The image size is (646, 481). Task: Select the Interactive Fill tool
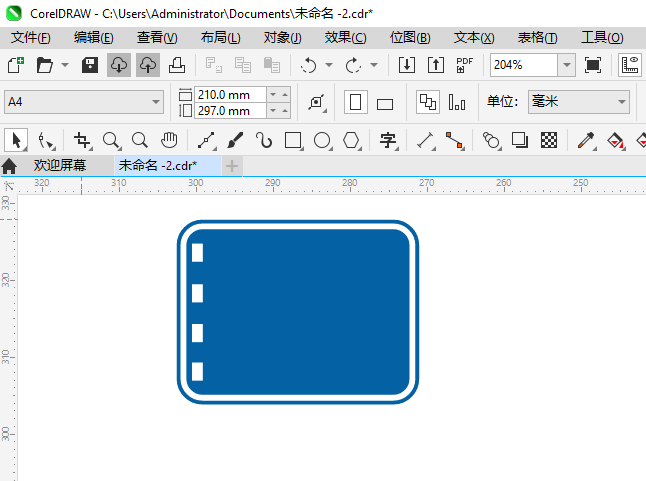[616, 140]
